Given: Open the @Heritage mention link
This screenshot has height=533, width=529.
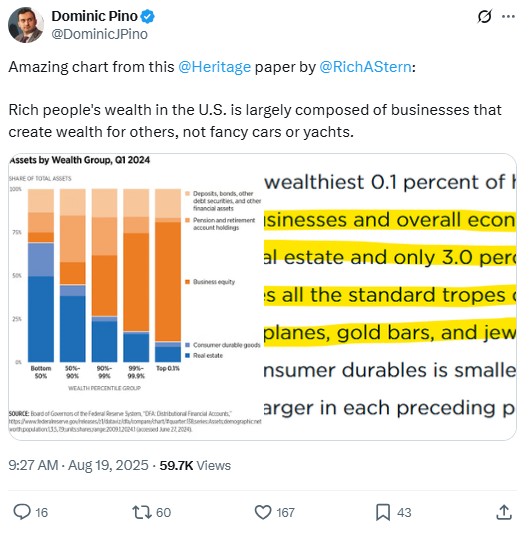Looking at the screenshot, I should 215,67.
